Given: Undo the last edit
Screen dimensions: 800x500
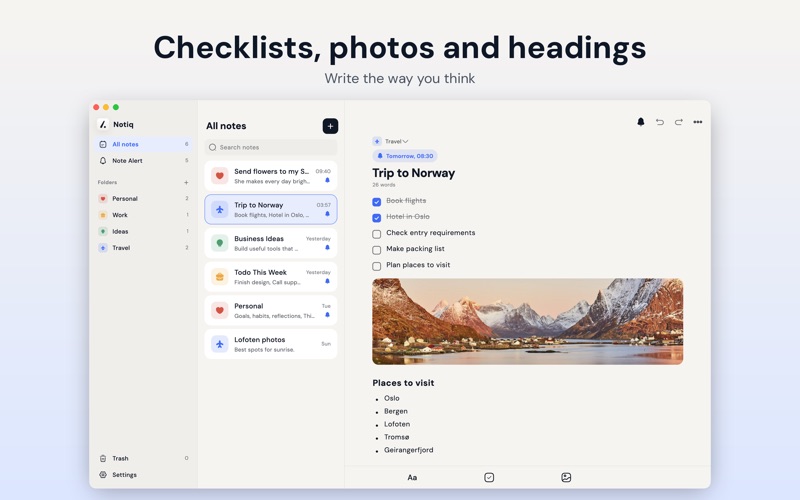Looking at the screenshot, I should point(660,122).
